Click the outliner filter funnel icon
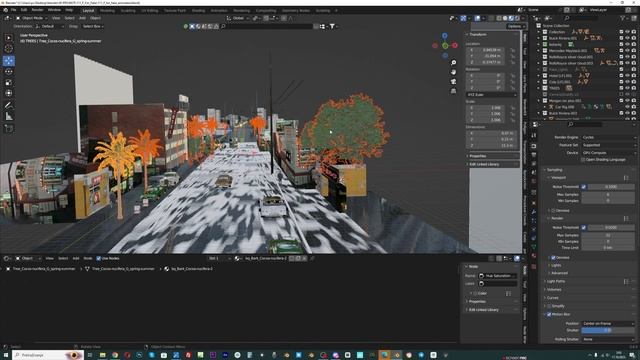 pyautogui.click(x=622, y=18)
